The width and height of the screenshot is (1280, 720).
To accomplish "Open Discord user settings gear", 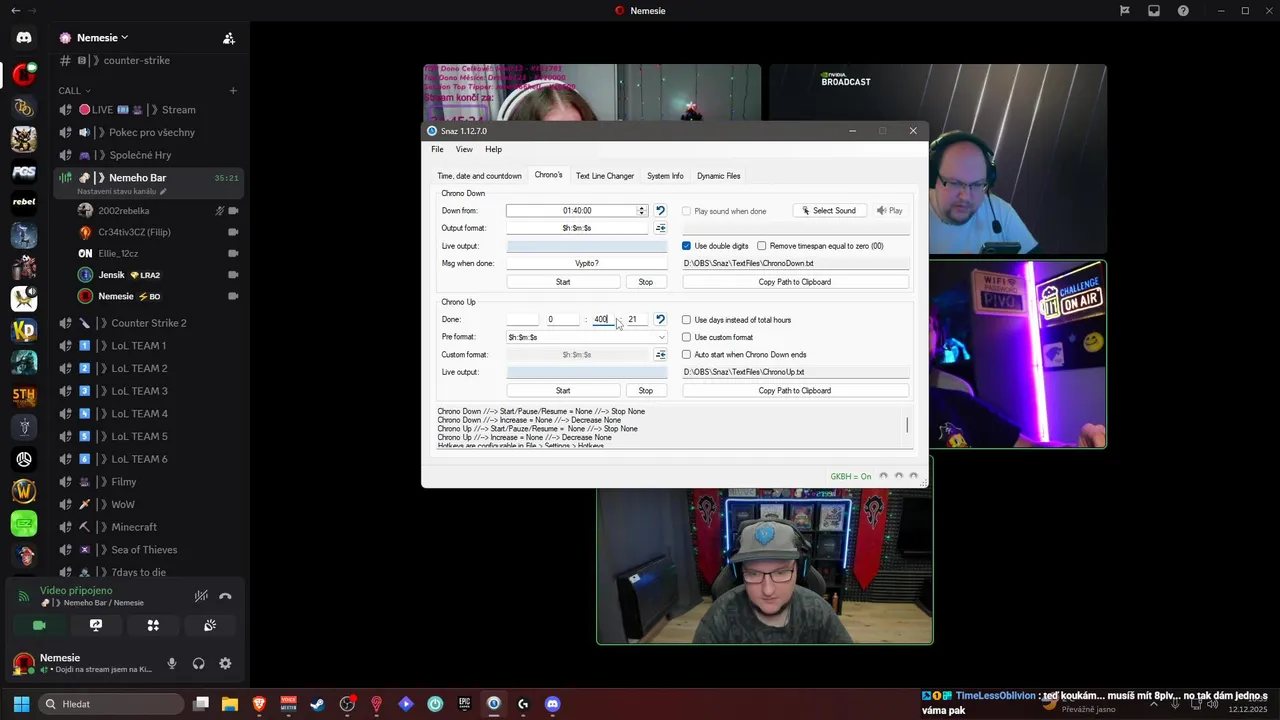I will point(225,663).
